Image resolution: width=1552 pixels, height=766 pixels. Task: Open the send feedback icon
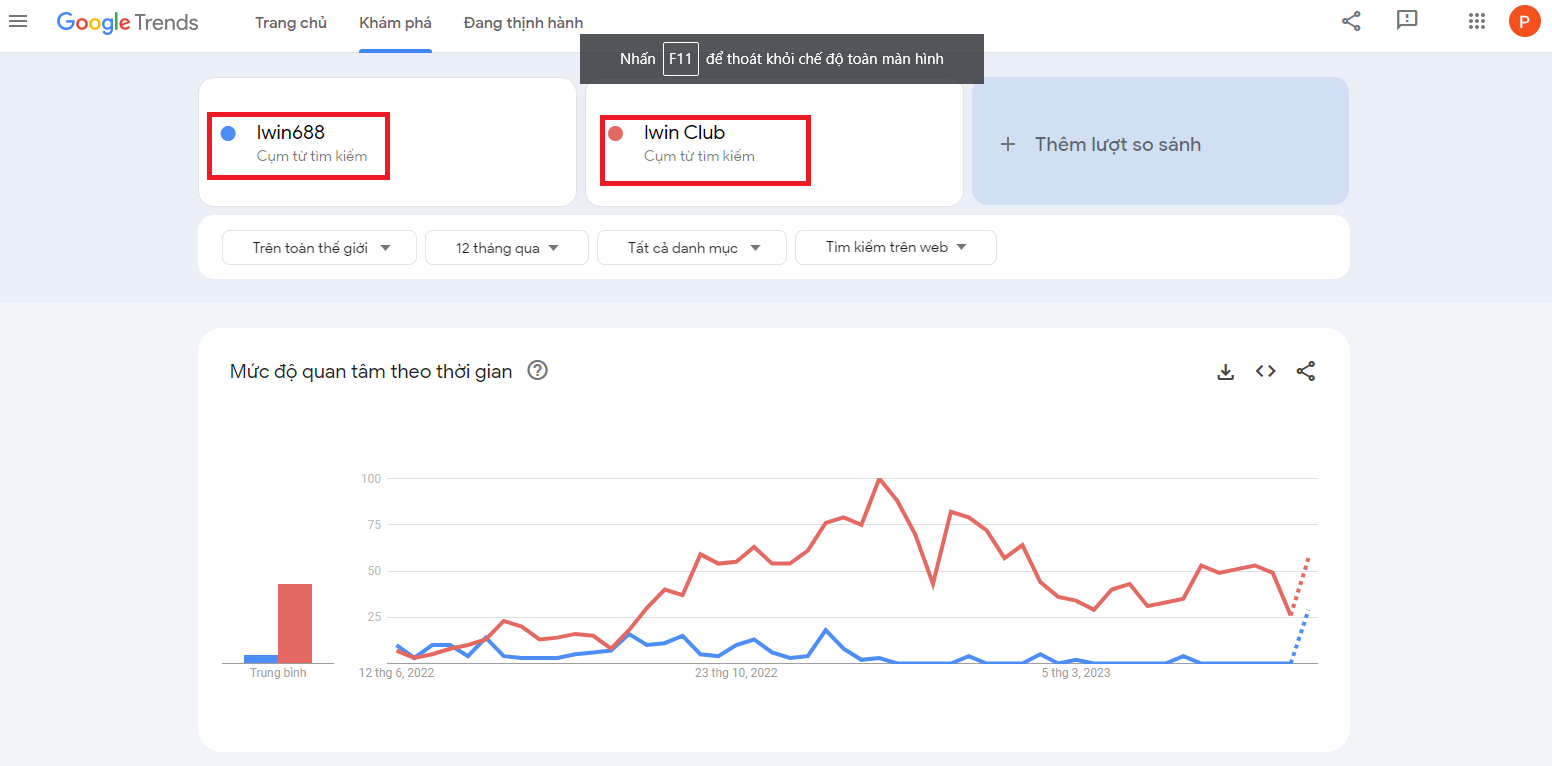pos(1407,21)
